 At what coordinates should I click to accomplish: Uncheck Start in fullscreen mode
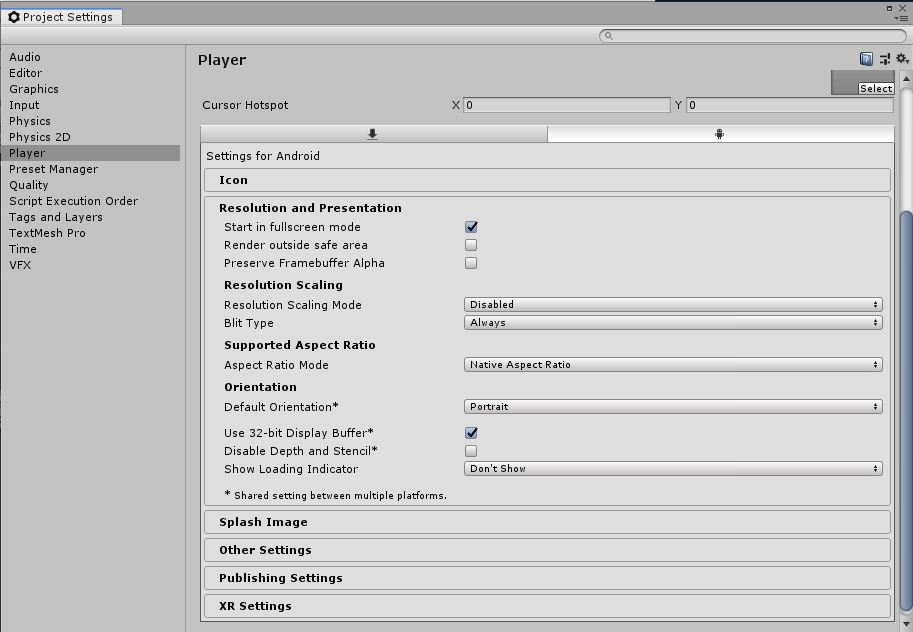point(471,227)
